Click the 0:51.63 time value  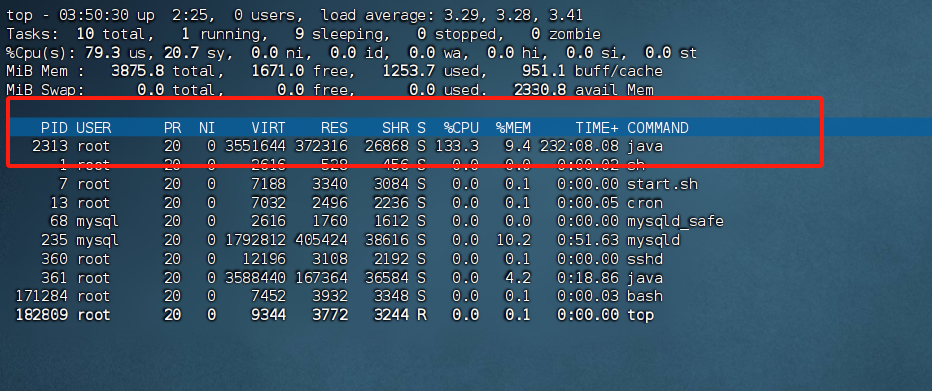[588, 241]
